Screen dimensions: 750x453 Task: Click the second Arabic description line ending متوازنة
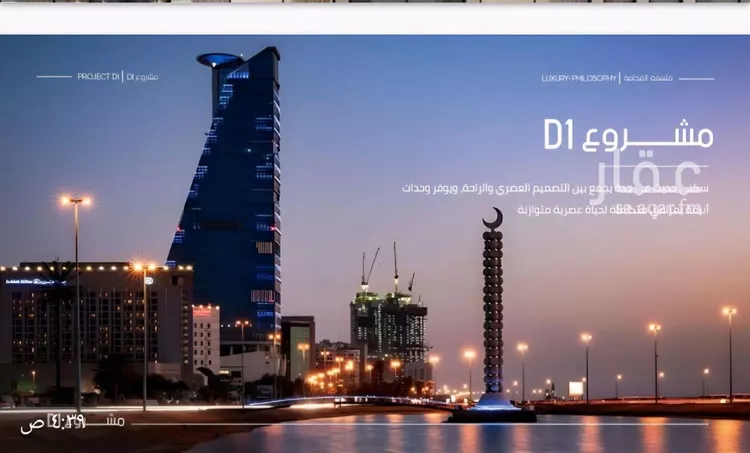coord(613,210)
